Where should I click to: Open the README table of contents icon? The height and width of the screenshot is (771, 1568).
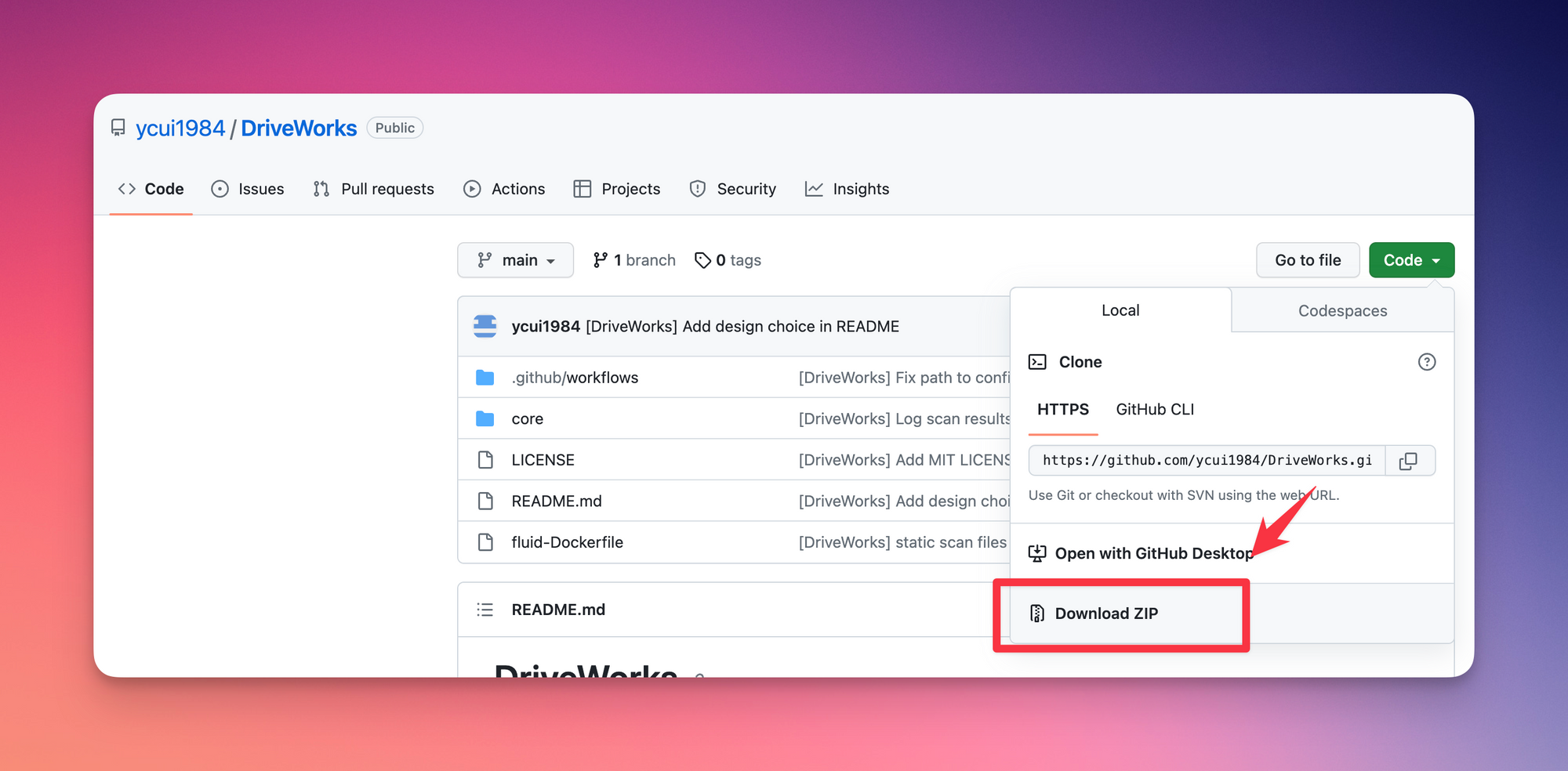pos(485,610)
